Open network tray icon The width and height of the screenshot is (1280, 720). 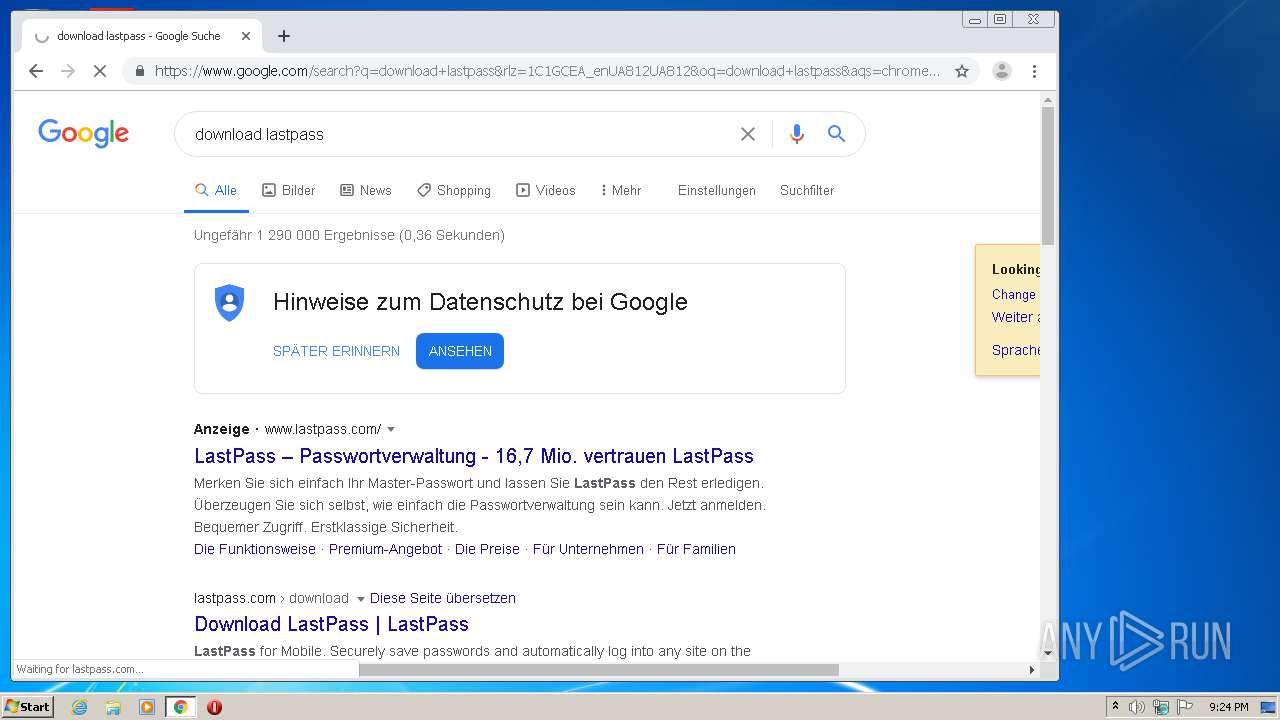(x=1161, y=707)
